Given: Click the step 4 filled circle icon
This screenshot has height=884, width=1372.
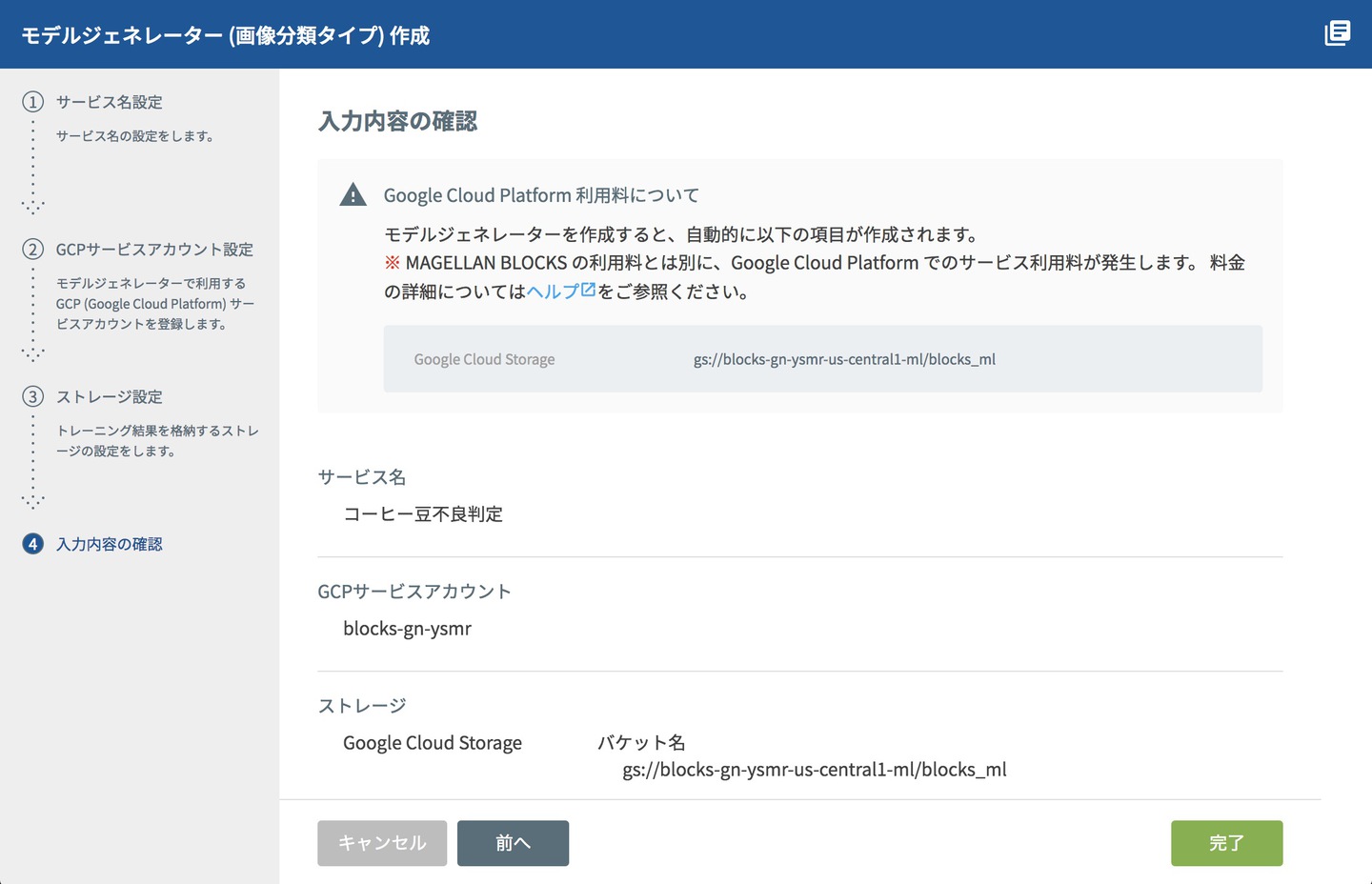Looking at the screenshot, I should tap(33, 544).
